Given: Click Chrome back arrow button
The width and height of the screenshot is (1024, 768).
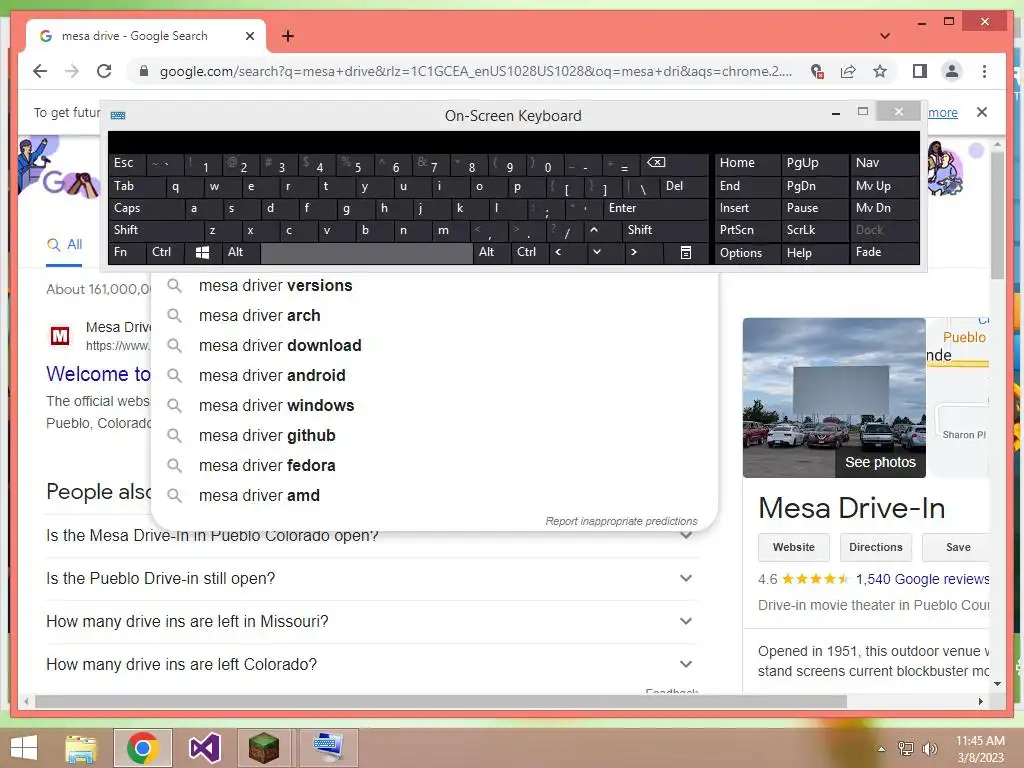Looking at the screenshot, I should tap(40, 71).
